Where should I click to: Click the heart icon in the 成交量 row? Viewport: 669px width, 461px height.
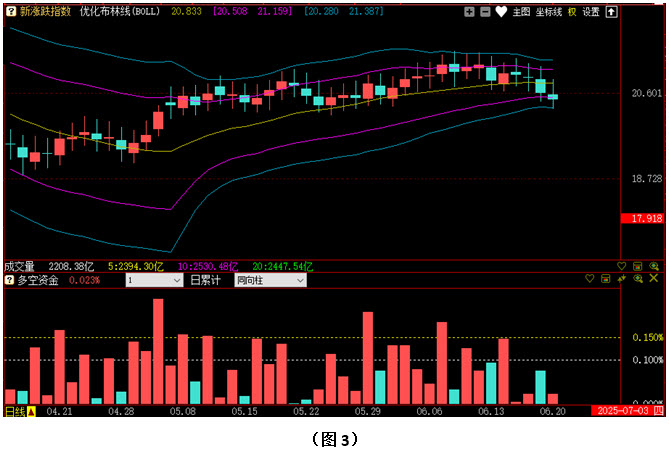(621, 267)
